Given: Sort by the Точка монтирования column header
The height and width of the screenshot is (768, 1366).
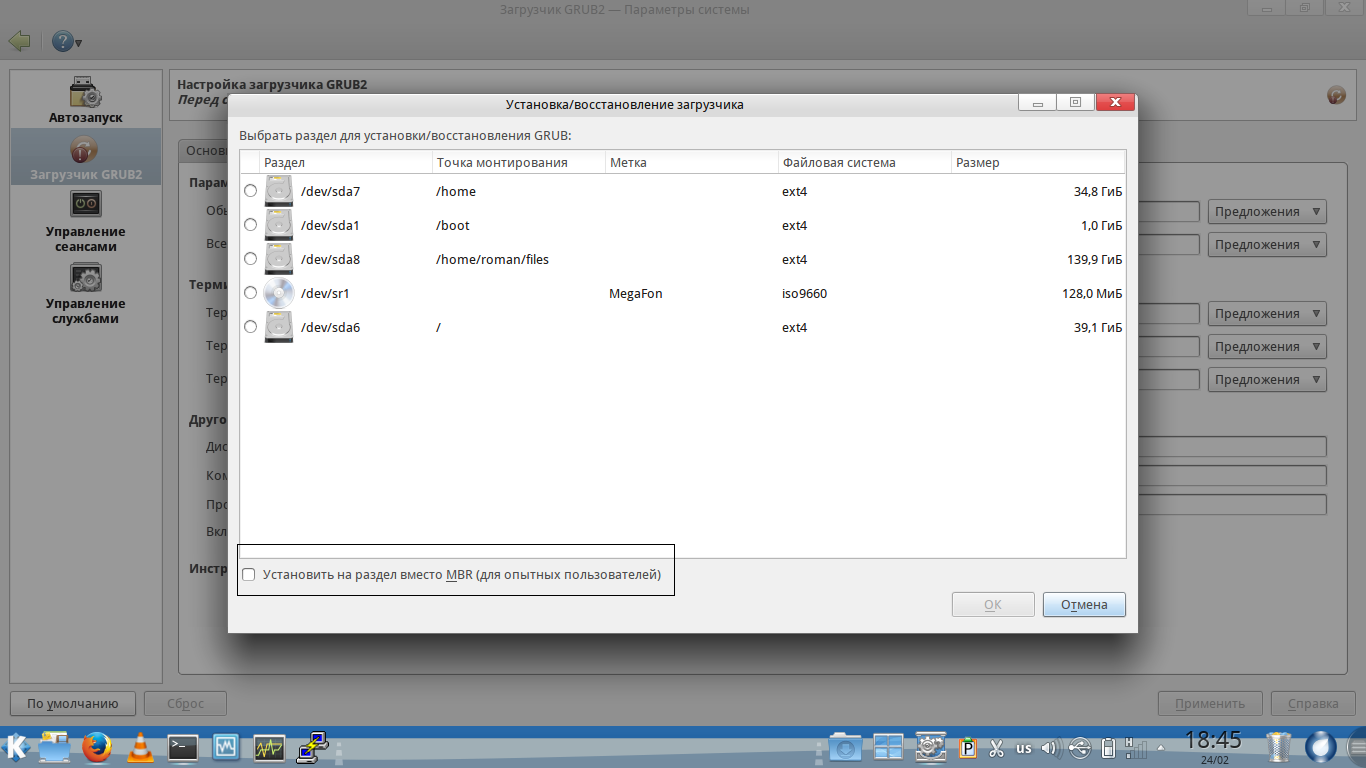Looking at the screenshot, I should [x=519, y=162].
